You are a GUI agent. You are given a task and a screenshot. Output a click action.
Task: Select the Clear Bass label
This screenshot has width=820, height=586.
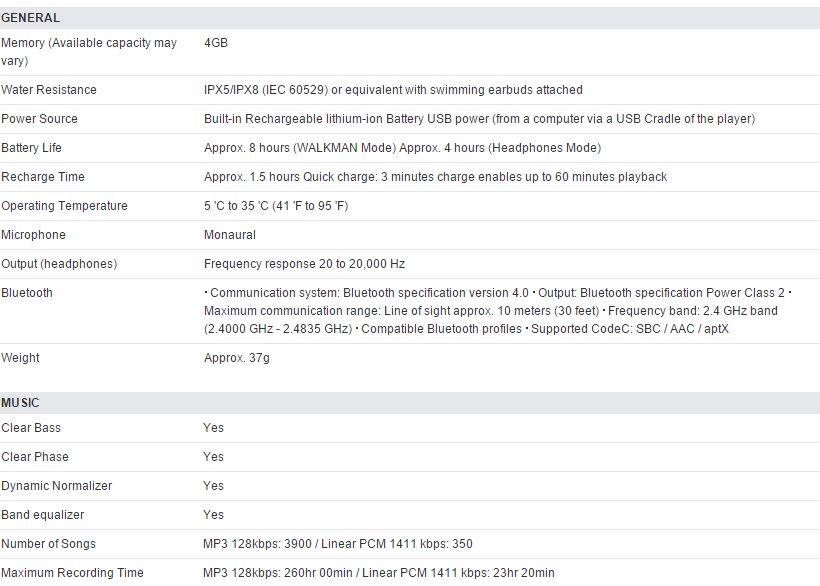(31, 428)
